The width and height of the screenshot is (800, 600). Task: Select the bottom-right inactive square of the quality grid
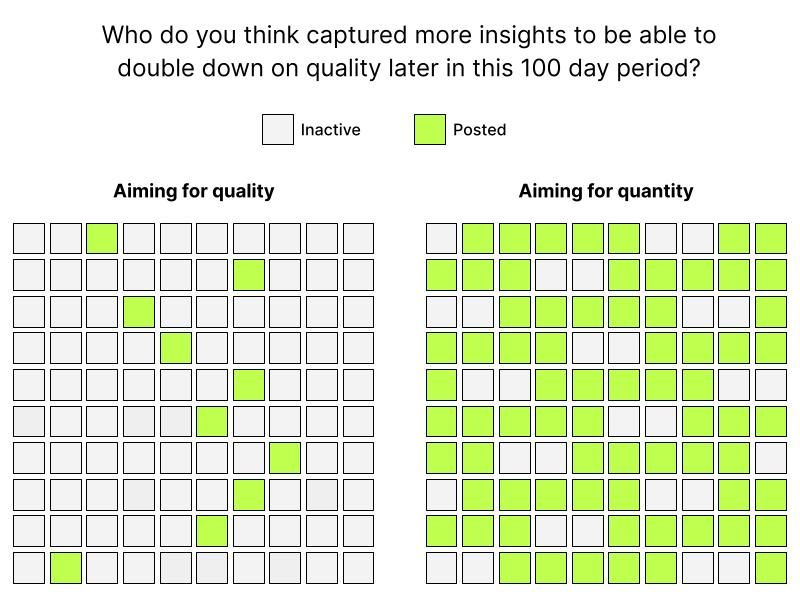coord(359,568)
